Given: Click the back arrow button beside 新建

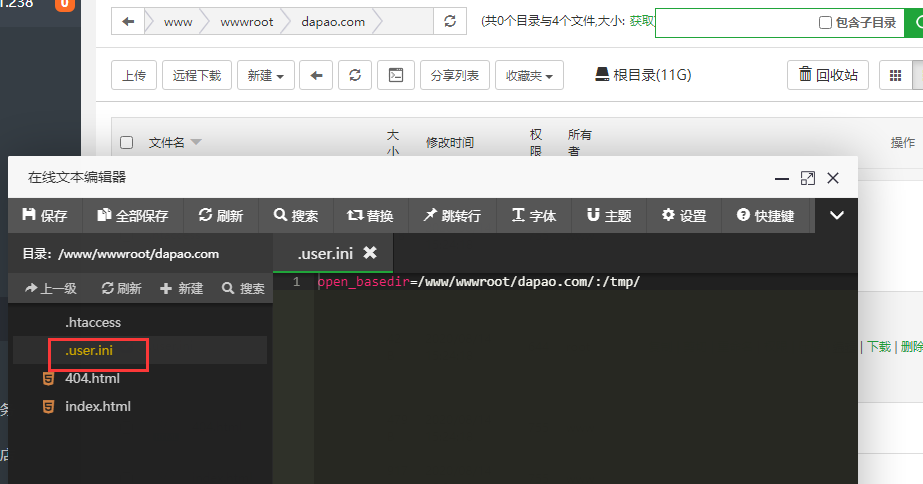Looking at the screenshot, I should (x=316, y=75).
